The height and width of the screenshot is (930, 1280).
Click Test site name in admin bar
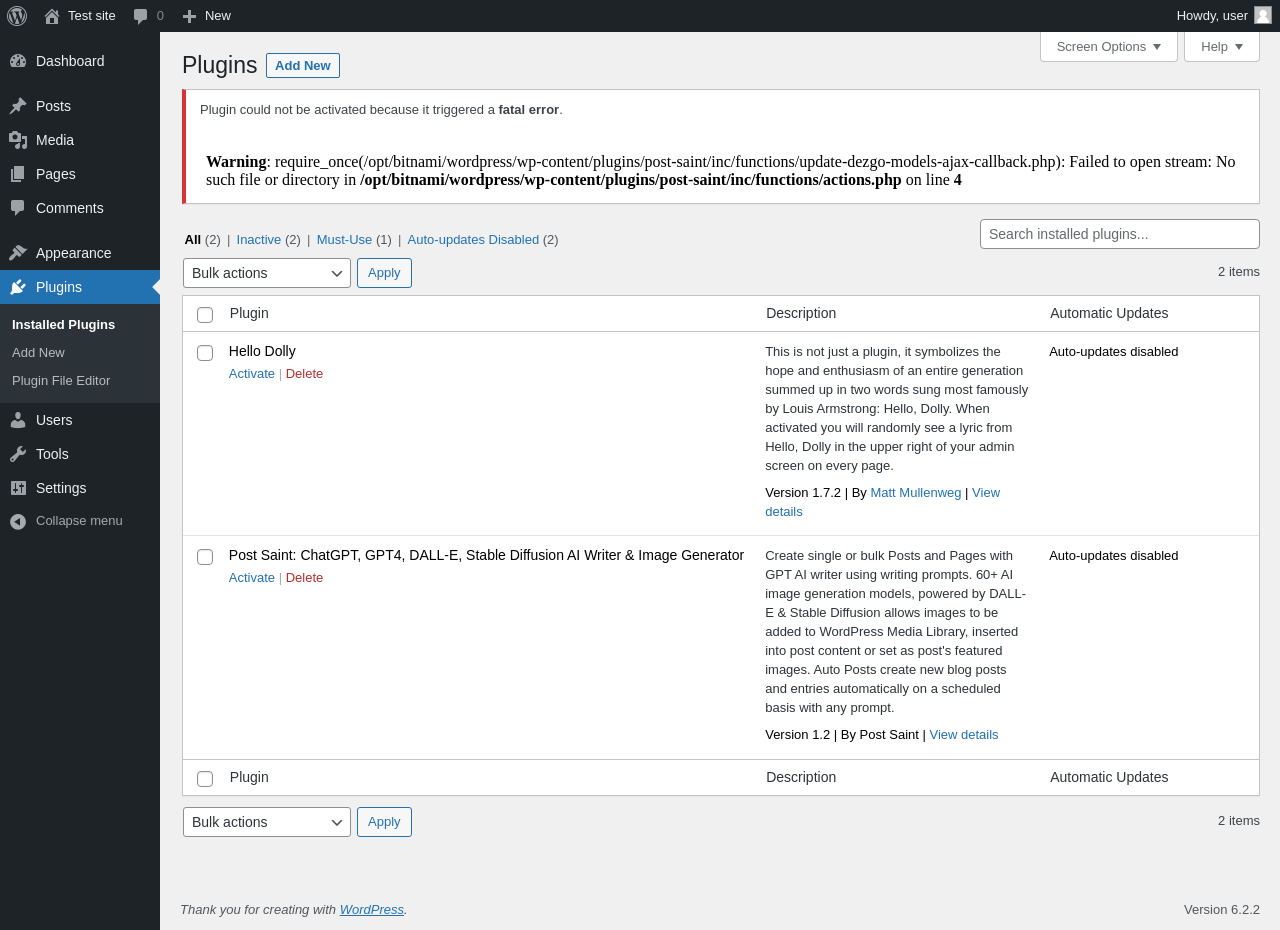[x=92, y=16]
